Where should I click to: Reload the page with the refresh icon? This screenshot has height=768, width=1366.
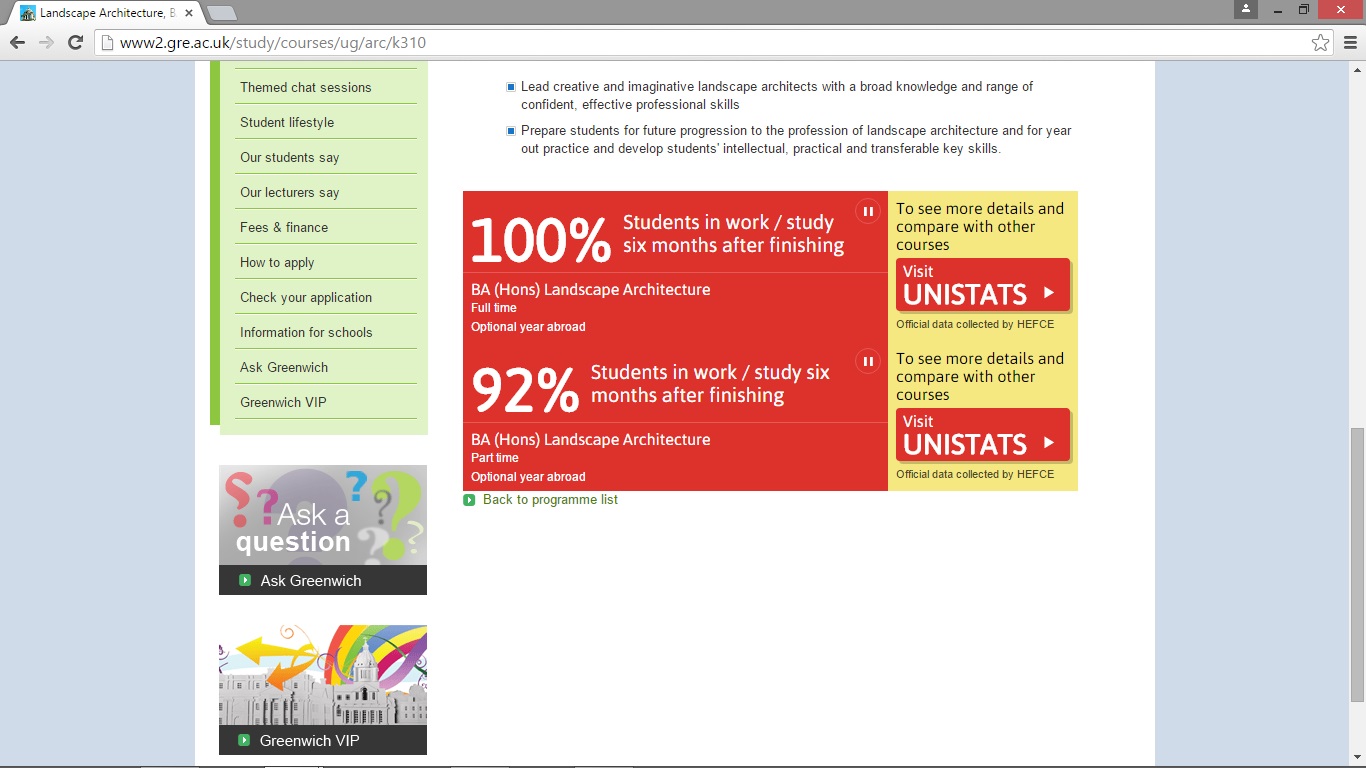(x=75, y=42)
